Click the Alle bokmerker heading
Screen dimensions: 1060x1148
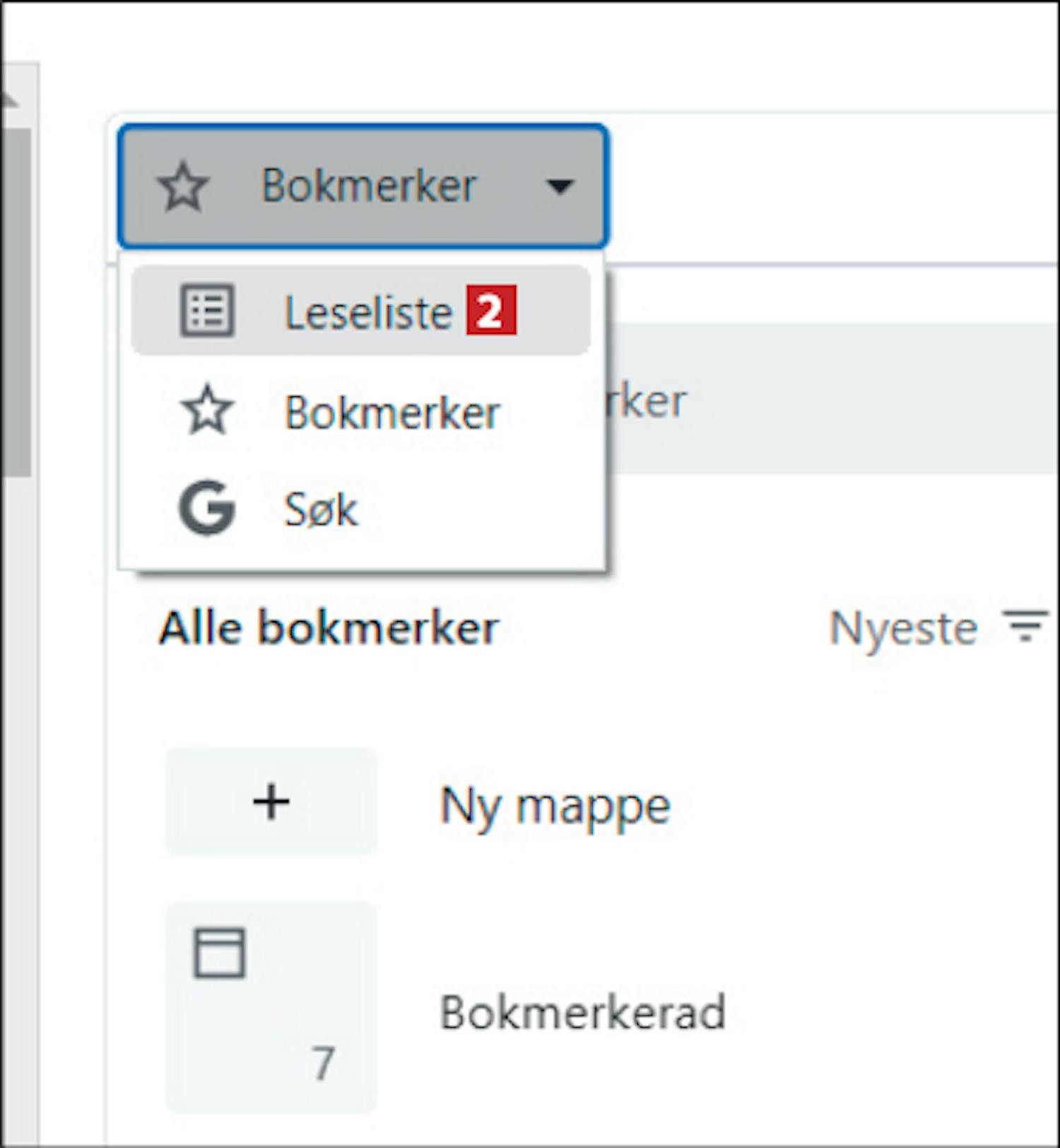click(x=329, y=627)
